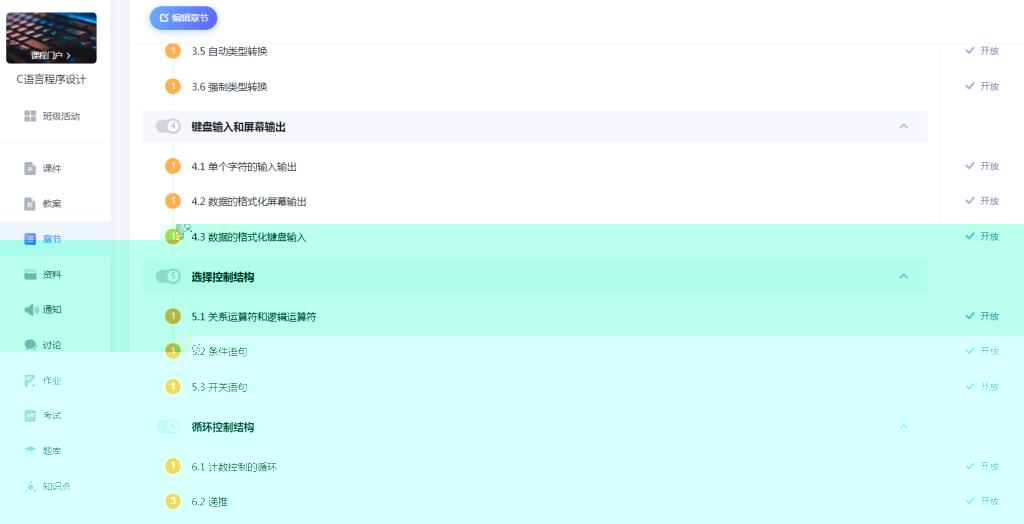
Task: Open section 5.2 条件语句
Action: tap(219, 352)
